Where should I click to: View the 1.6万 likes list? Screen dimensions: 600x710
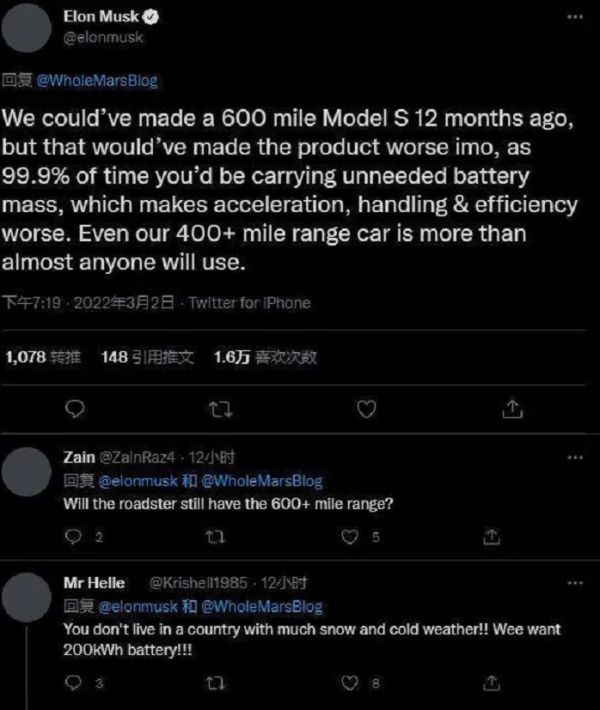coord(265,357)
